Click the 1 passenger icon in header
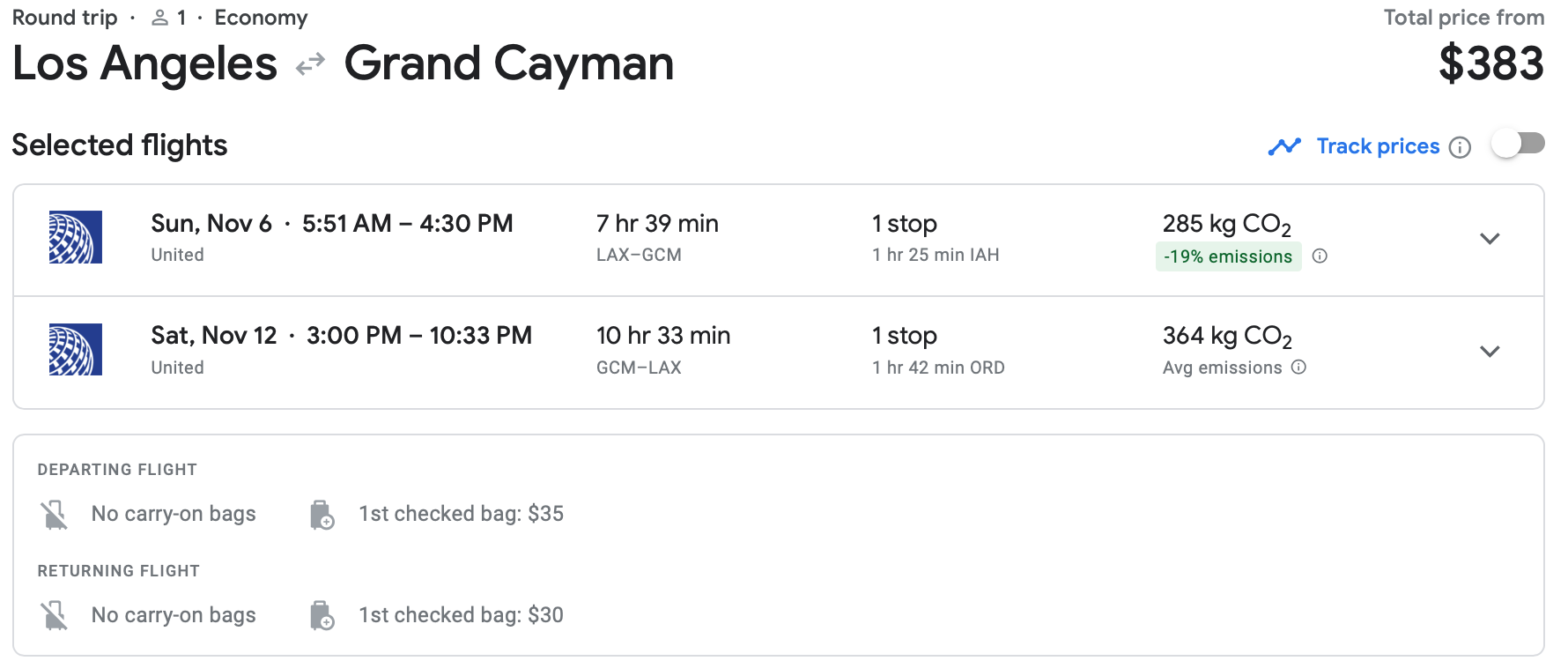The image size is (1568, 661). (x=159, y=18)
